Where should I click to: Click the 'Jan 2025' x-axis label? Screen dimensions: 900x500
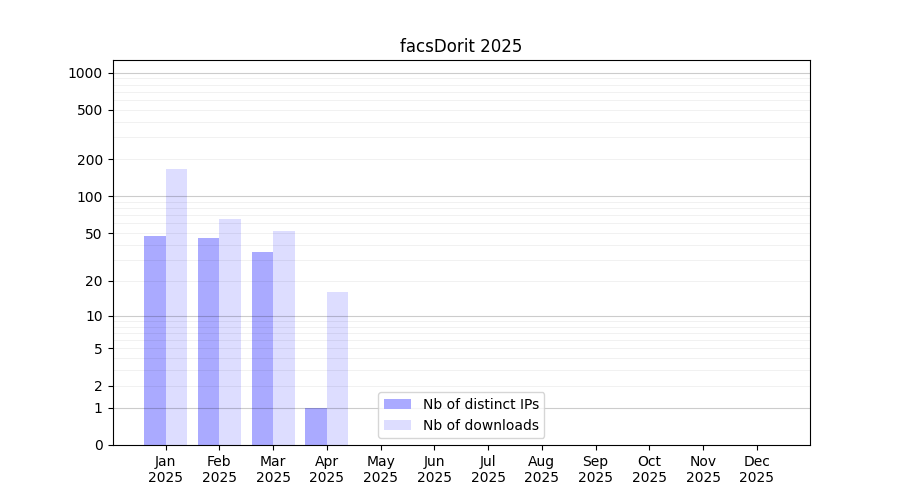pyautogui.click(x=165, y=469)
